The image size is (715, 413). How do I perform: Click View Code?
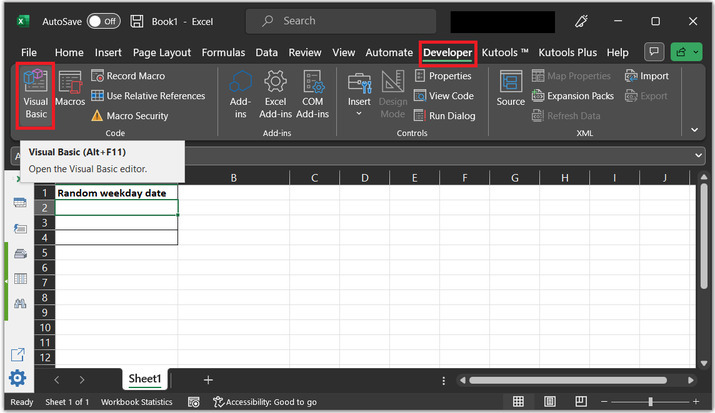pos(444,96)
